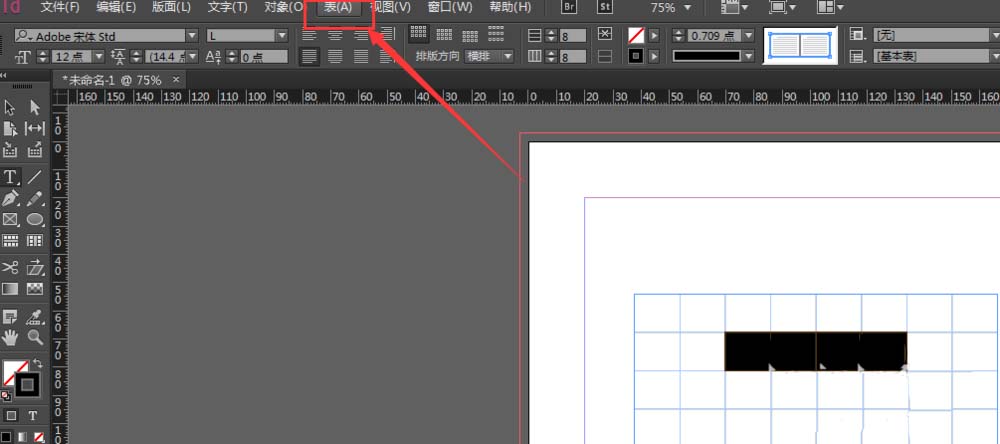Screen dimensions: 1000x444
Task: Toggle formatting affects container button
Action: coord(11,415)
